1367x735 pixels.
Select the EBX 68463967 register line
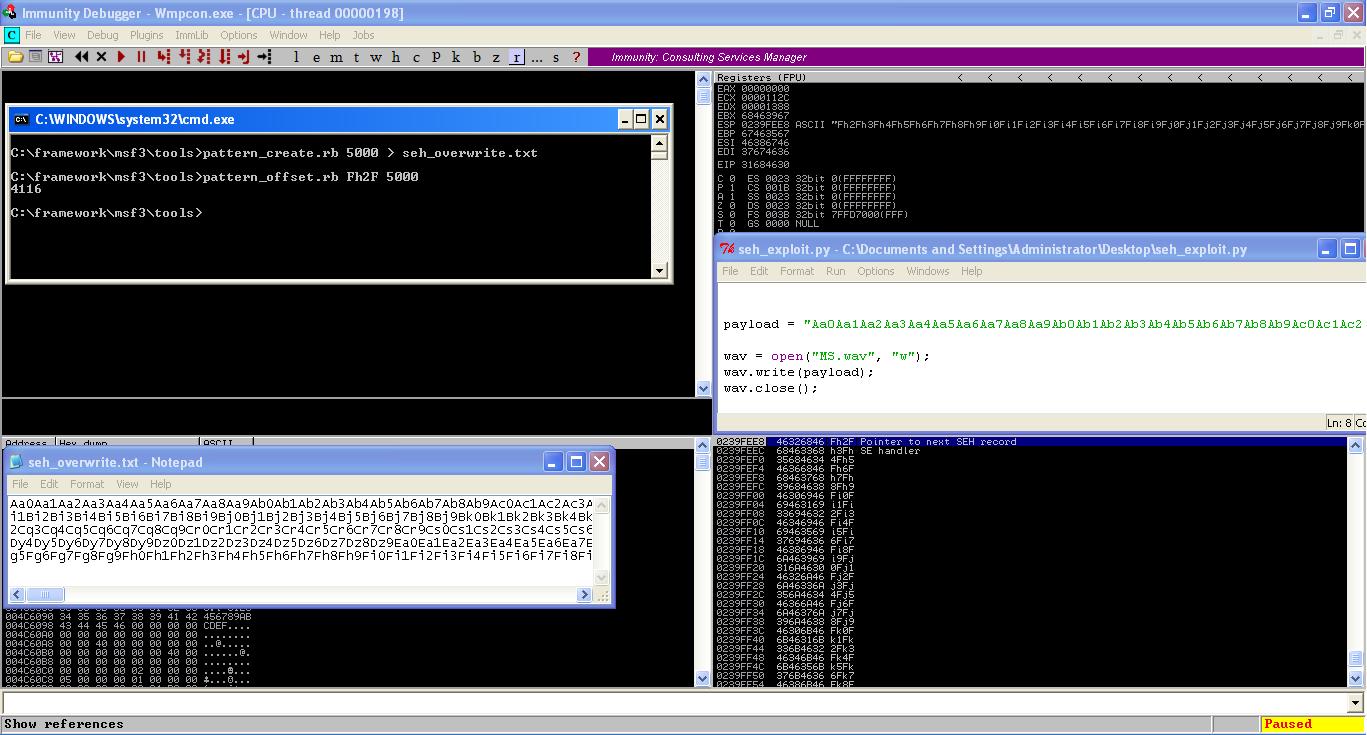click(753, 116)
